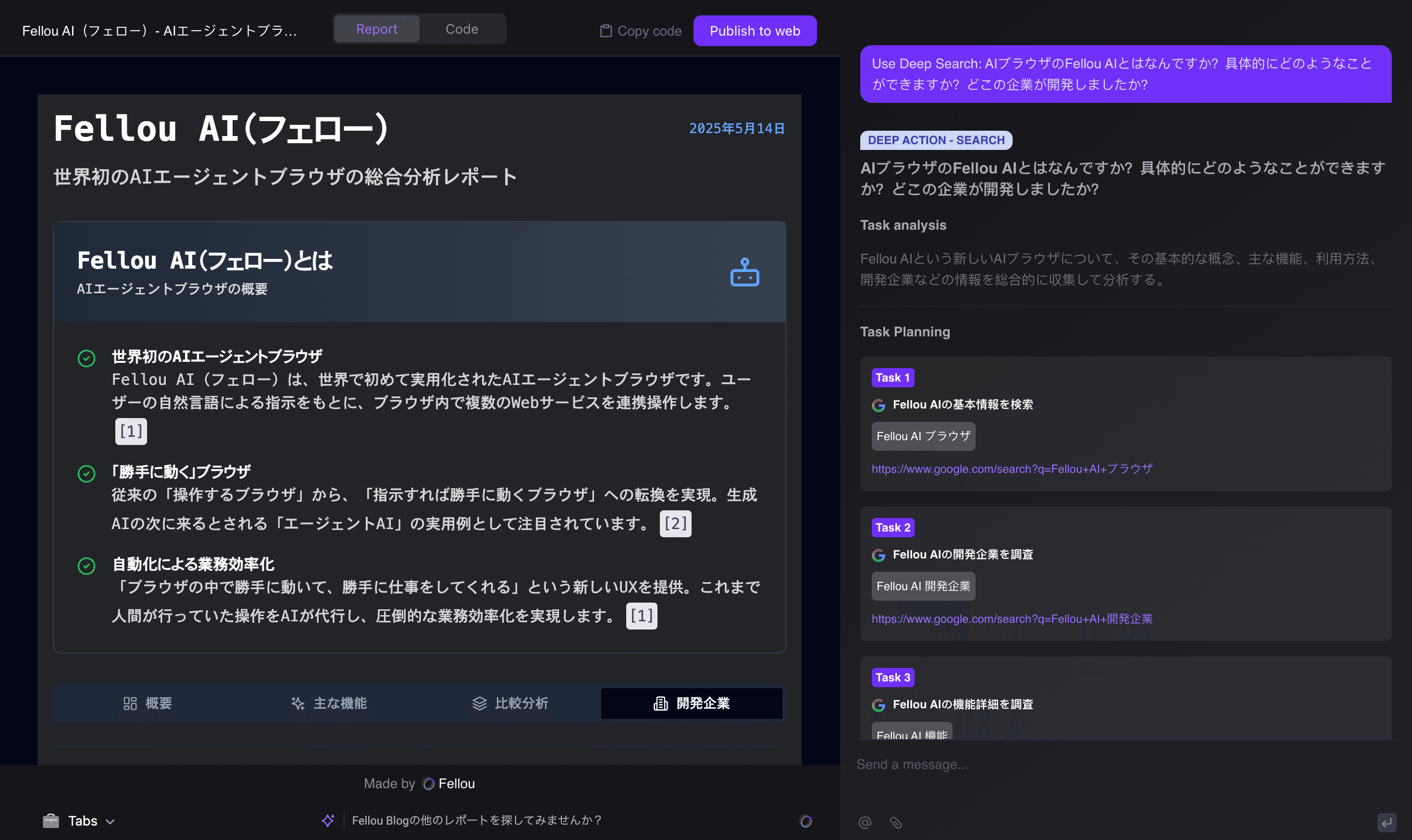Open the Fellou+AI+開発企業 Google search link
This screenshot has width=1412, height=840.
(x=1011, y=618)
